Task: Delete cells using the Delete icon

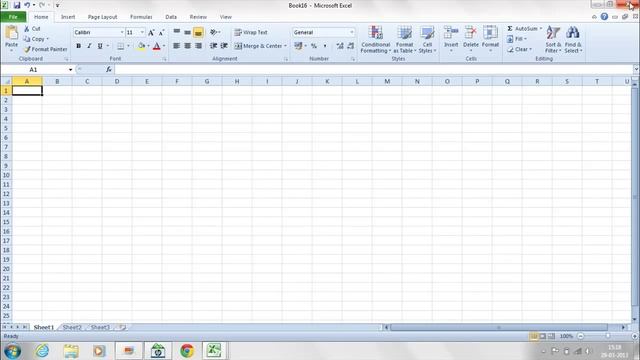Action: (471, 33)
